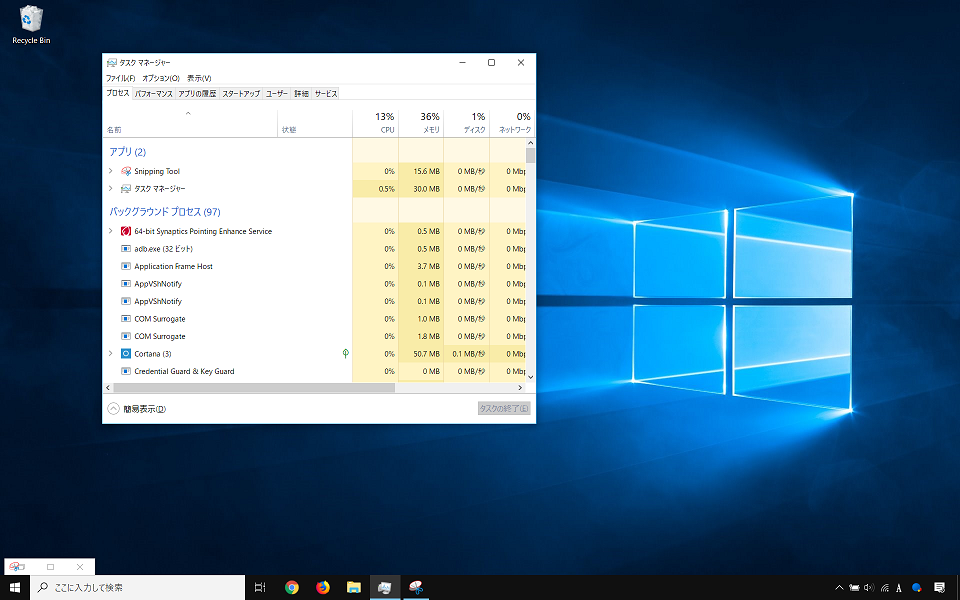Open the オプション(O) menu

(x=160, y=78)
